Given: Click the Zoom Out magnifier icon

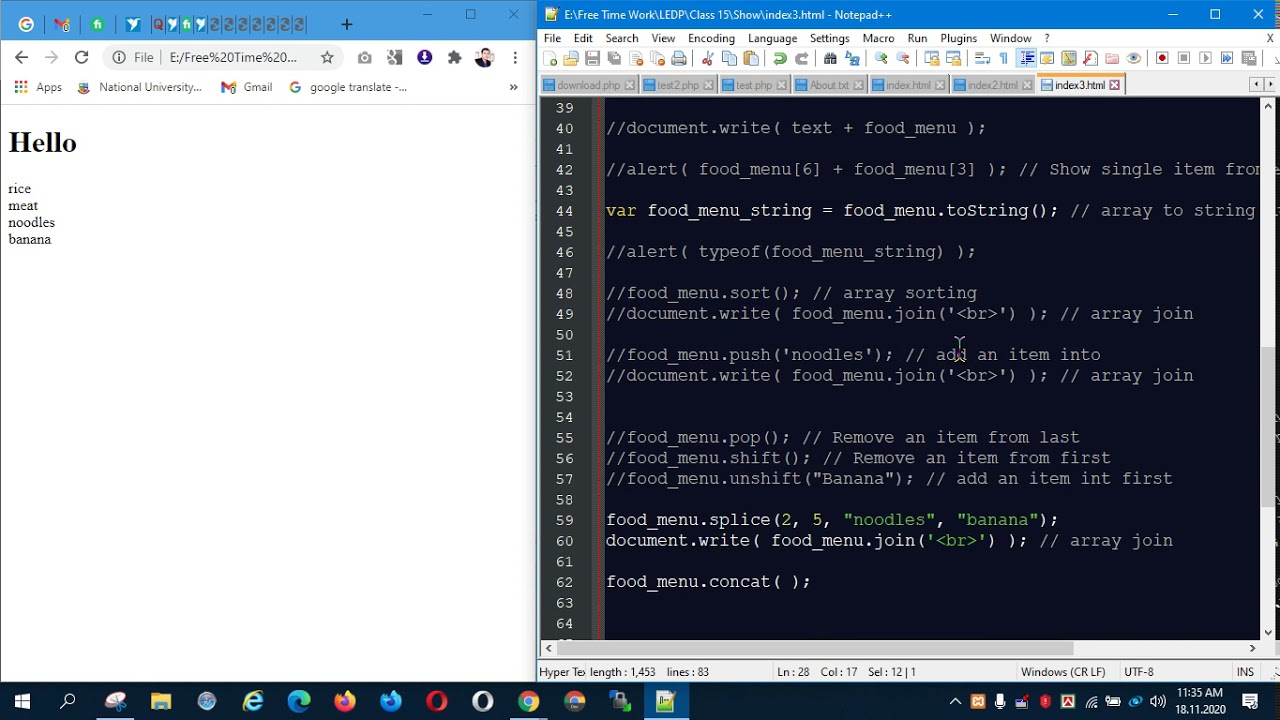Looking at the screenshot, I should pyautogui.click(x=903, y=58).
